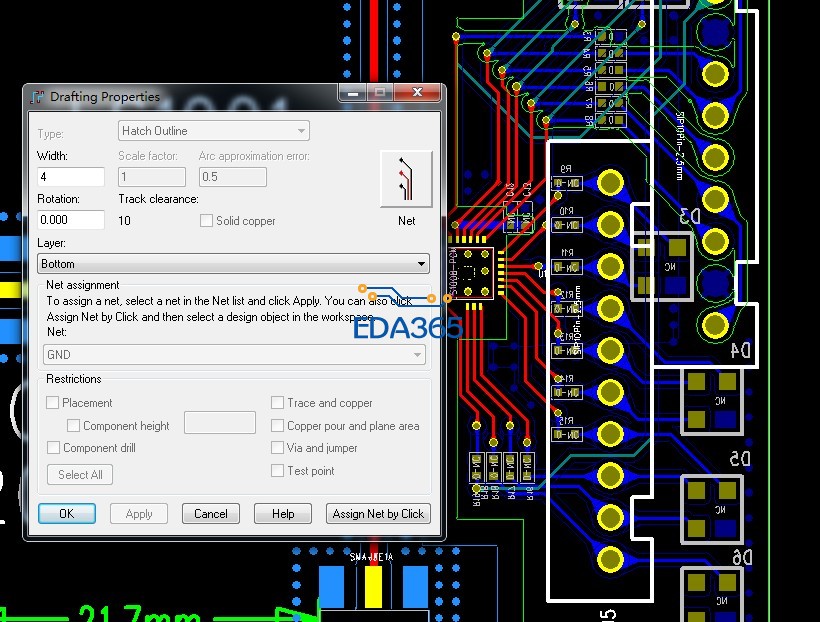The image size is (820, 622).
Task: Open Help for Drafting Properties
Action: (283, 514)
